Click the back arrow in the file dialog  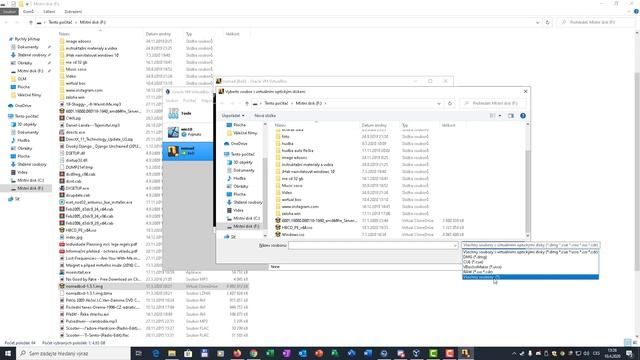222,103
